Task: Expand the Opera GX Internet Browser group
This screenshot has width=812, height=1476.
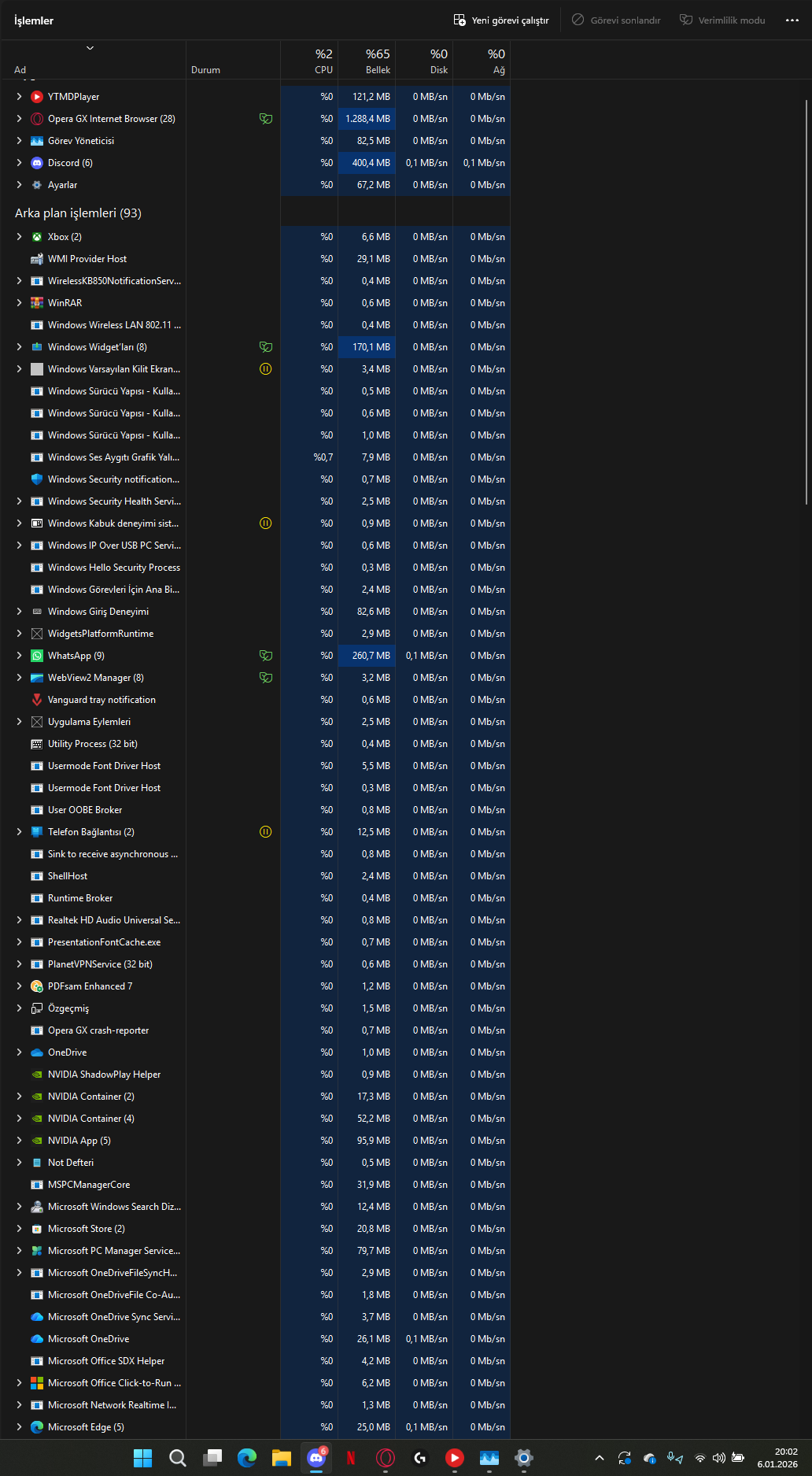Action: click(x=19, y=119)
